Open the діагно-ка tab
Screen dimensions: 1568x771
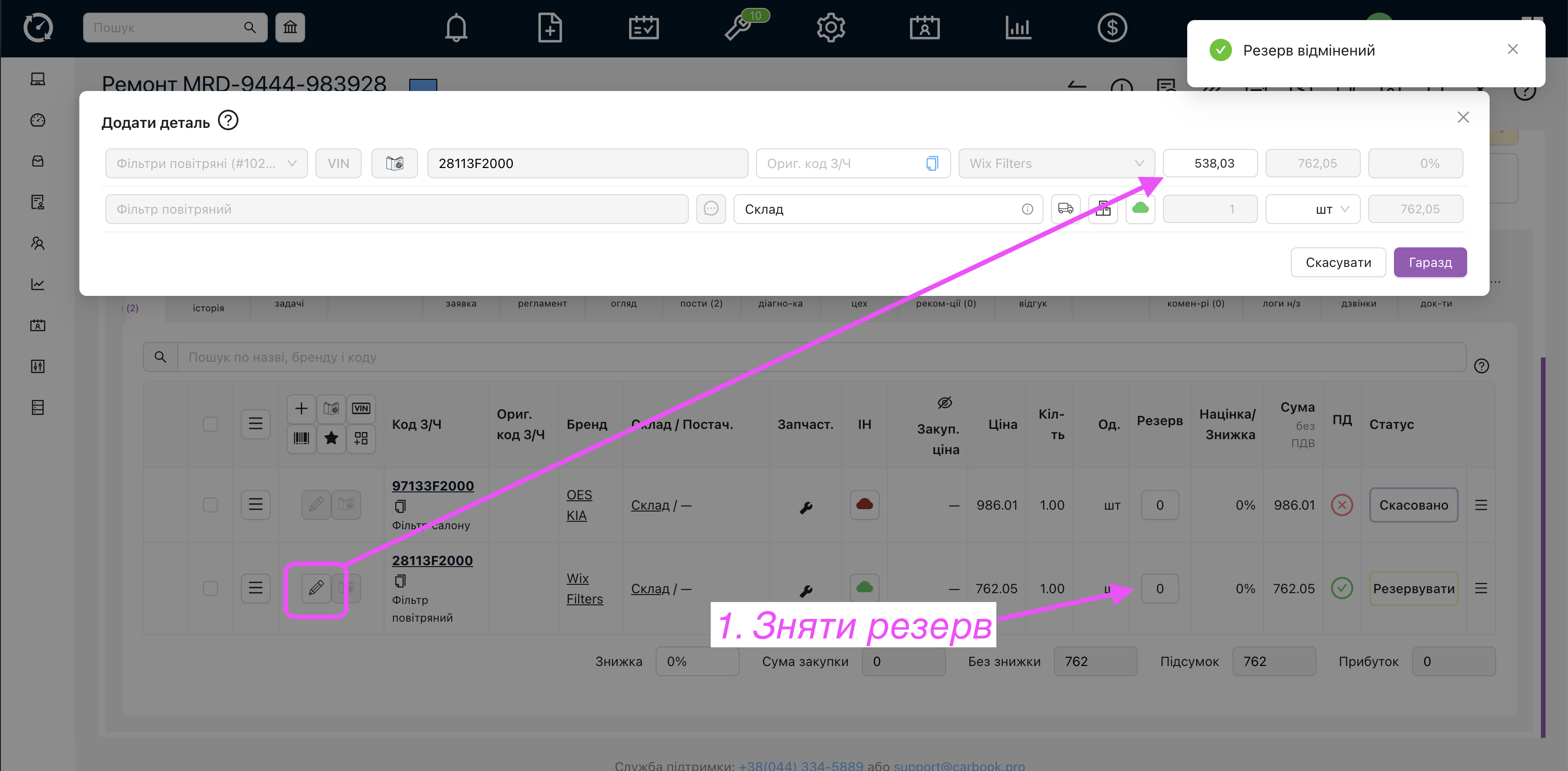click(x=780, y=304)
